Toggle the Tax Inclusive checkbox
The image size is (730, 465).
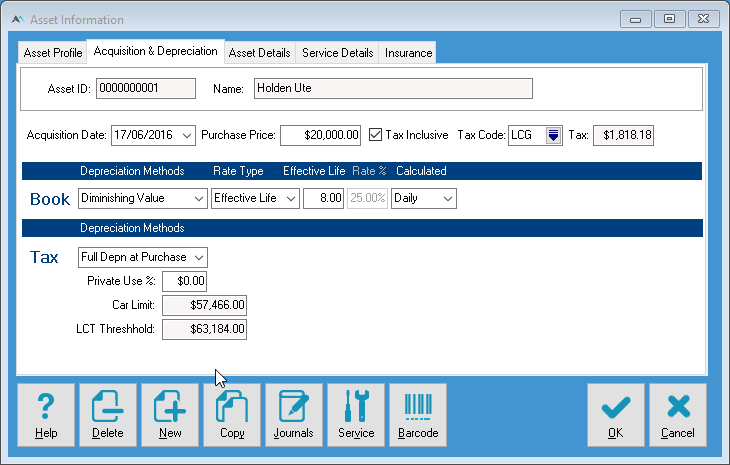tap(376, 135)
